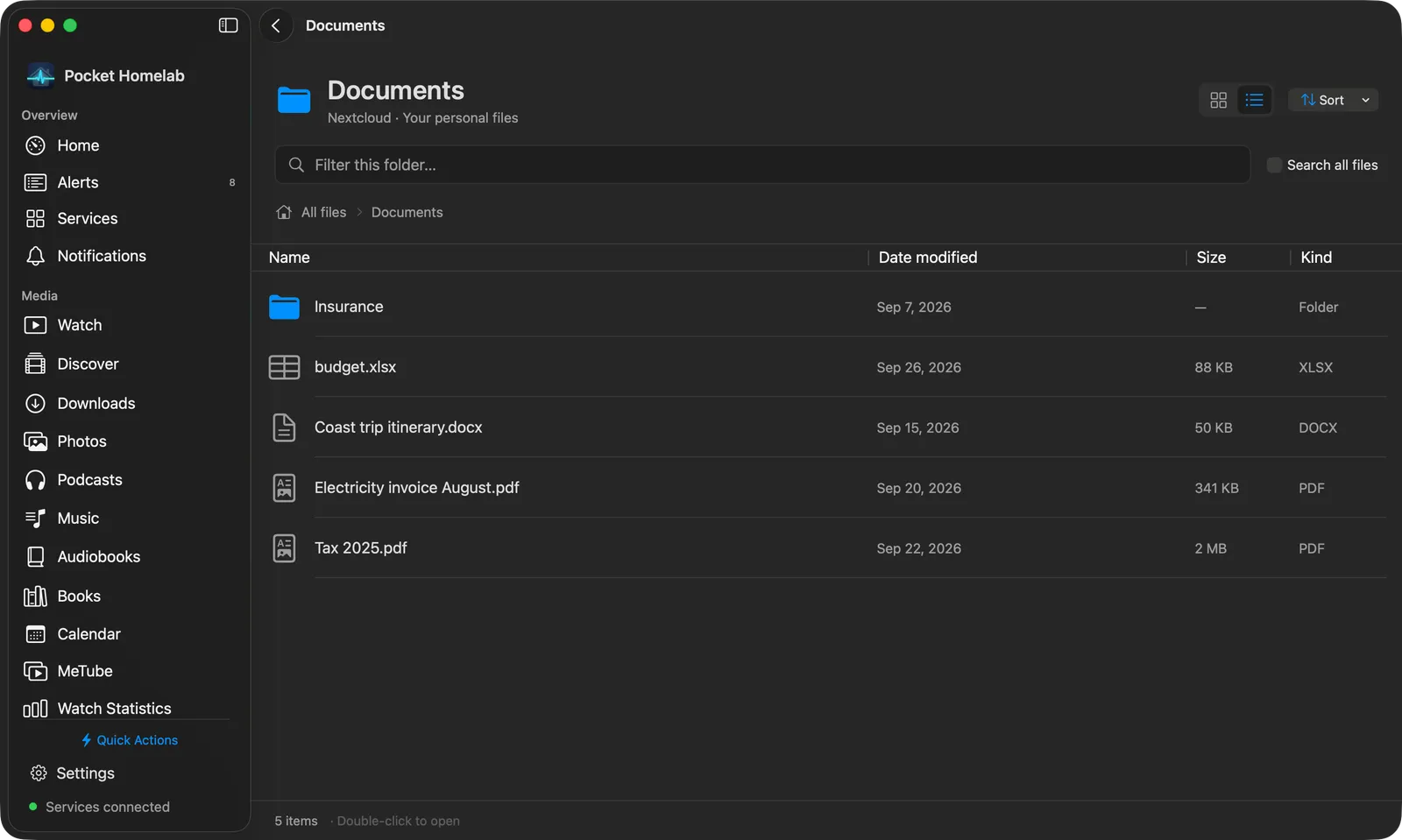
Task: Click Coast trip itinerary.docx file icon
Action: tap(284, 427)
